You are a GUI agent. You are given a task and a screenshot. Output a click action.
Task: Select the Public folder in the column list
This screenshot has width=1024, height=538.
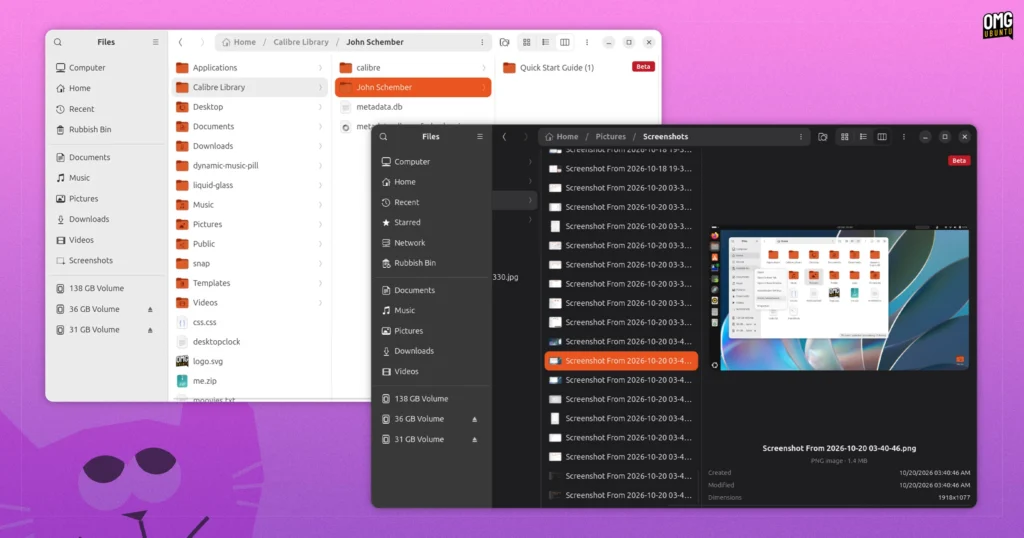point(249,244)
